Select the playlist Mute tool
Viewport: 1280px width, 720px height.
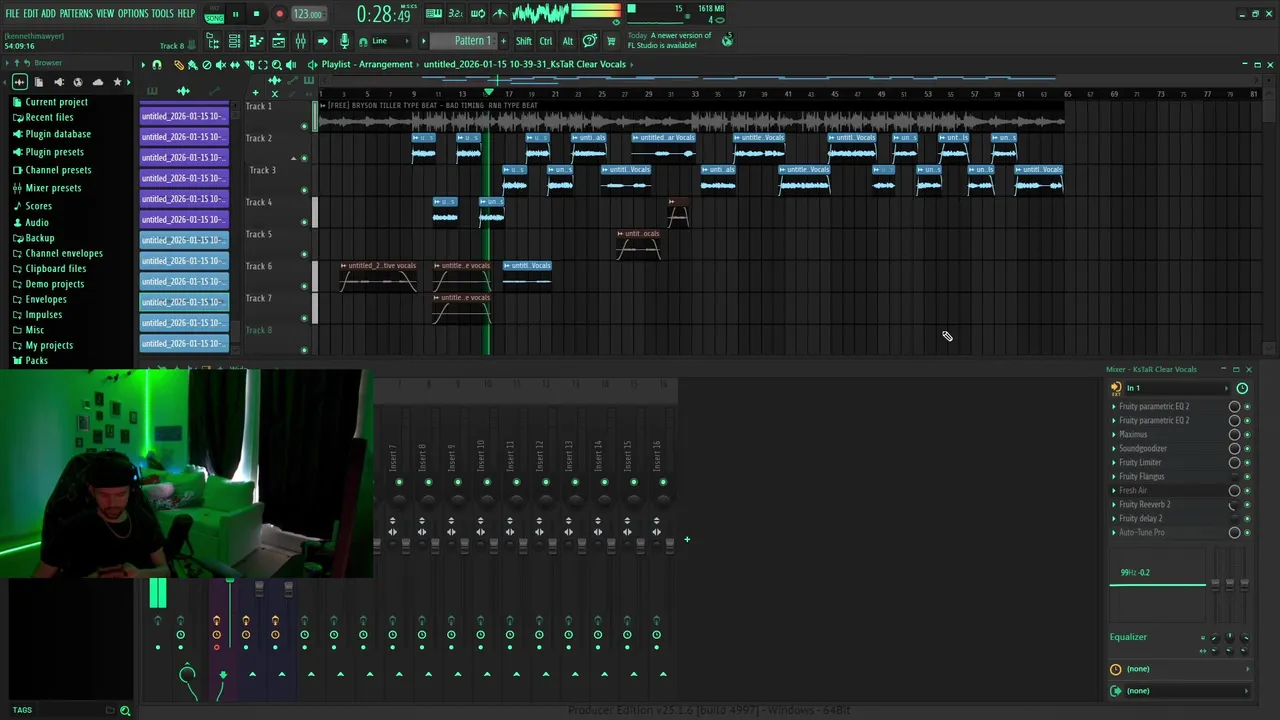[221, 64]
